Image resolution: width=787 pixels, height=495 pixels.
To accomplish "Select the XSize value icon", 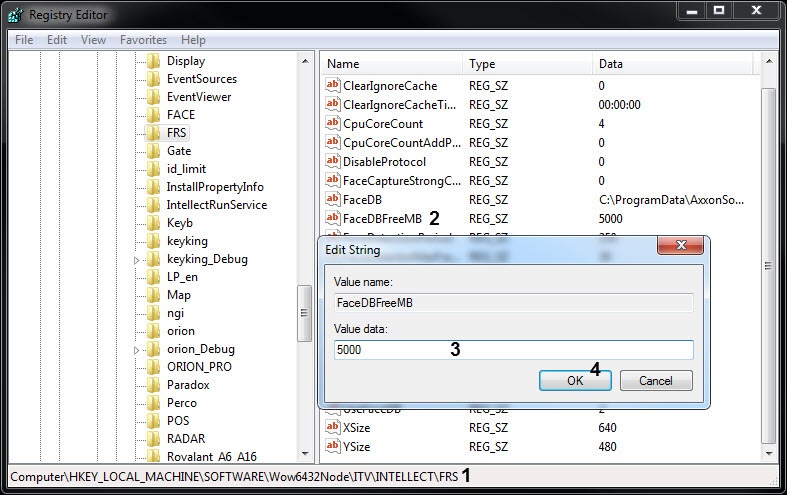I will click(x=334, y=427).
